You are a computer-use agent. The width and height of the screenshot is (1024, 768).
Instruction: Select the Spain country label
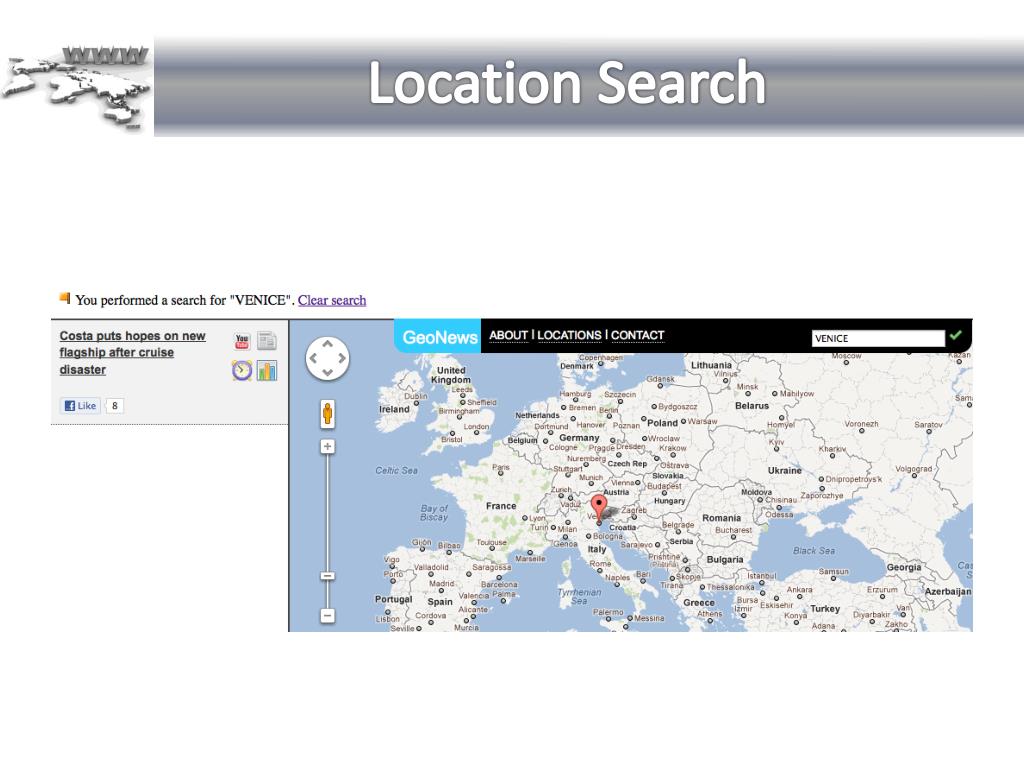pos(440,601)
